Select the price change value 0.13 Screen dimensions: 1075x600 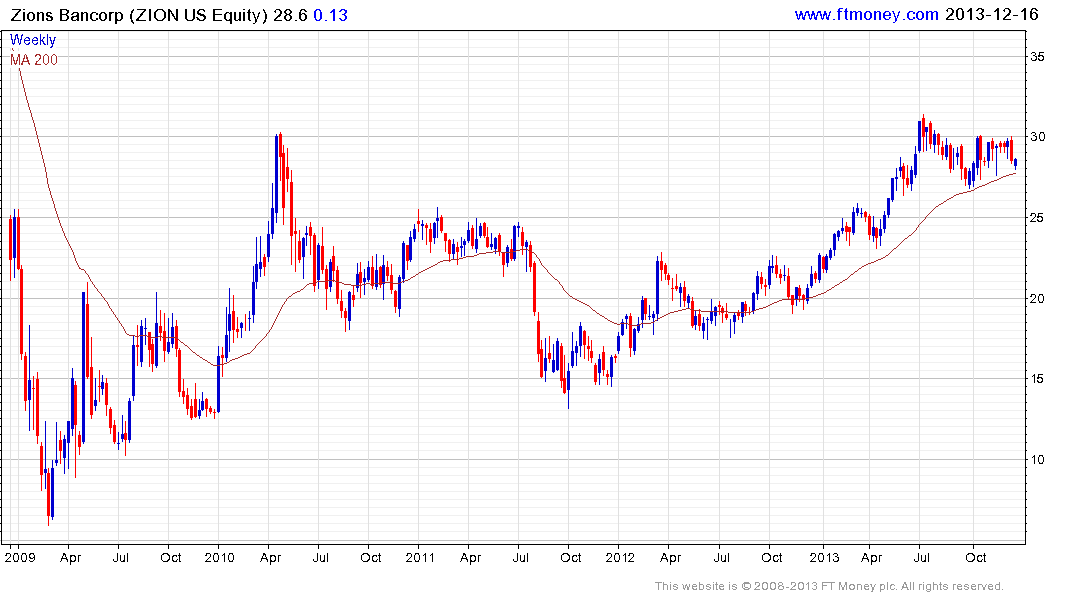330,15
